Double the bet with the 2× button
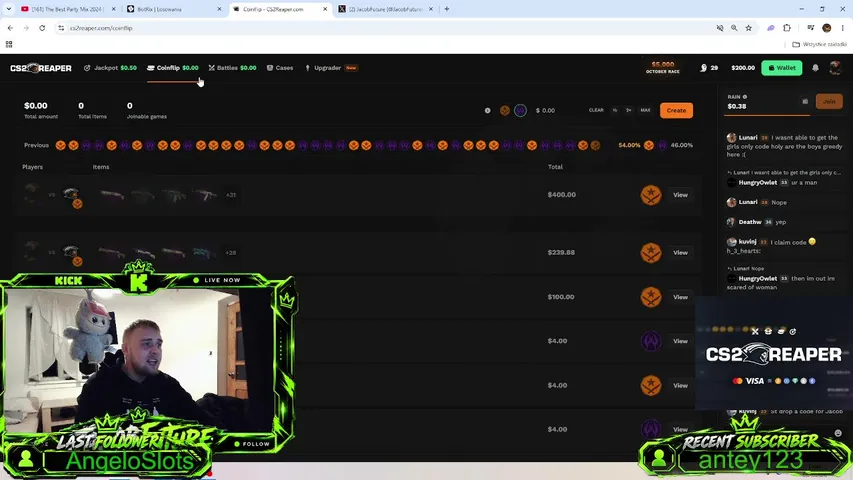This screenshot has height=480, width=853. [x=628, y=110]
